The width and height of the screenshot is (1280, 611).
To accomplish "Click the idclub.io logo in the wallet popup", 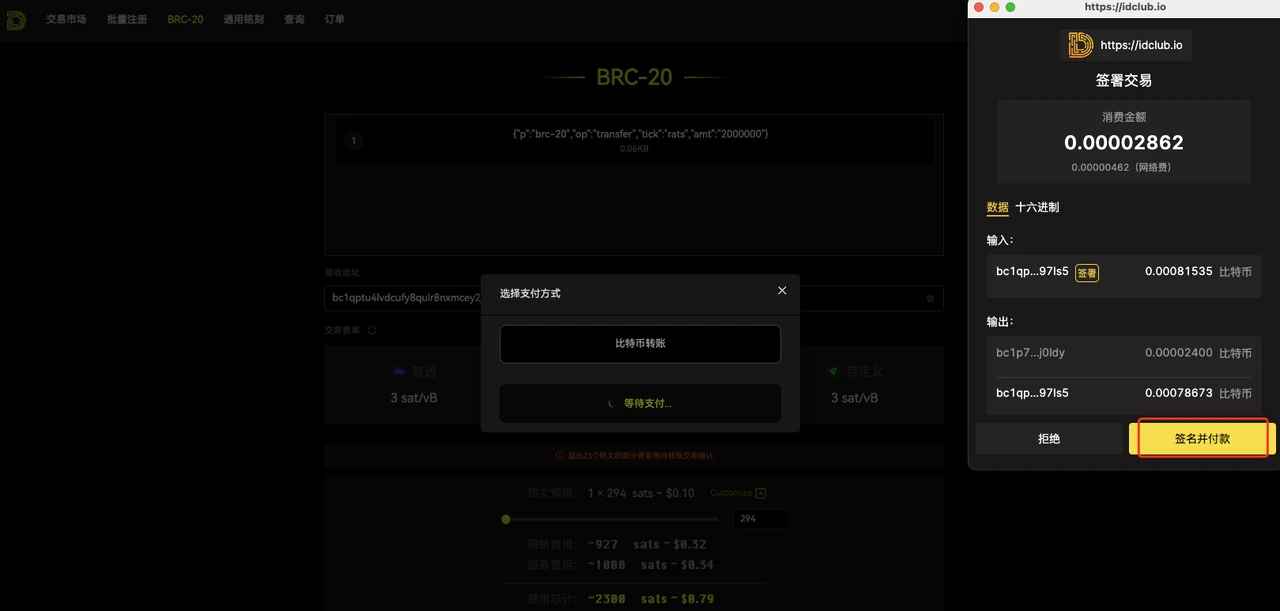I will click(x=1080, y=45).
